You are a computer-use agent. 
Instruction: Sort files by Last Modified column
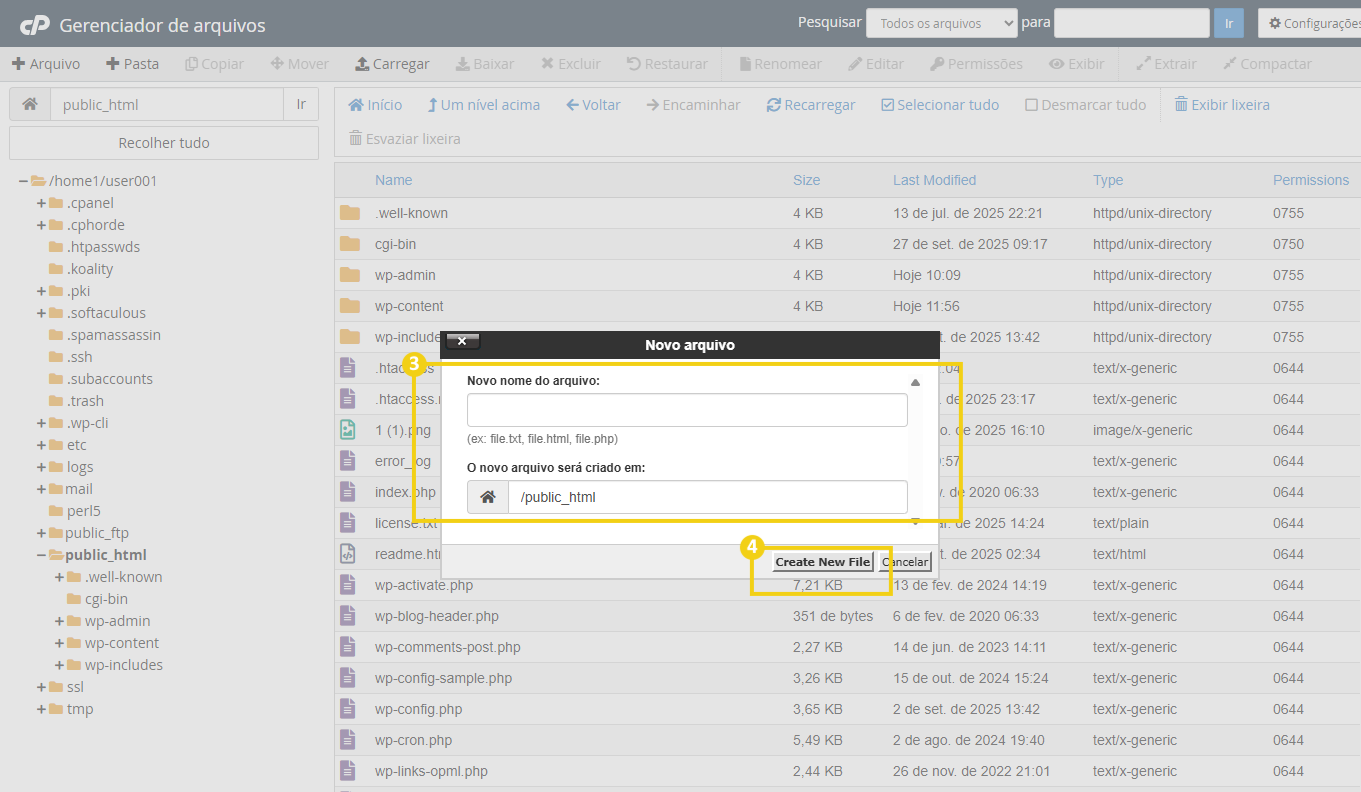[934, 180]
